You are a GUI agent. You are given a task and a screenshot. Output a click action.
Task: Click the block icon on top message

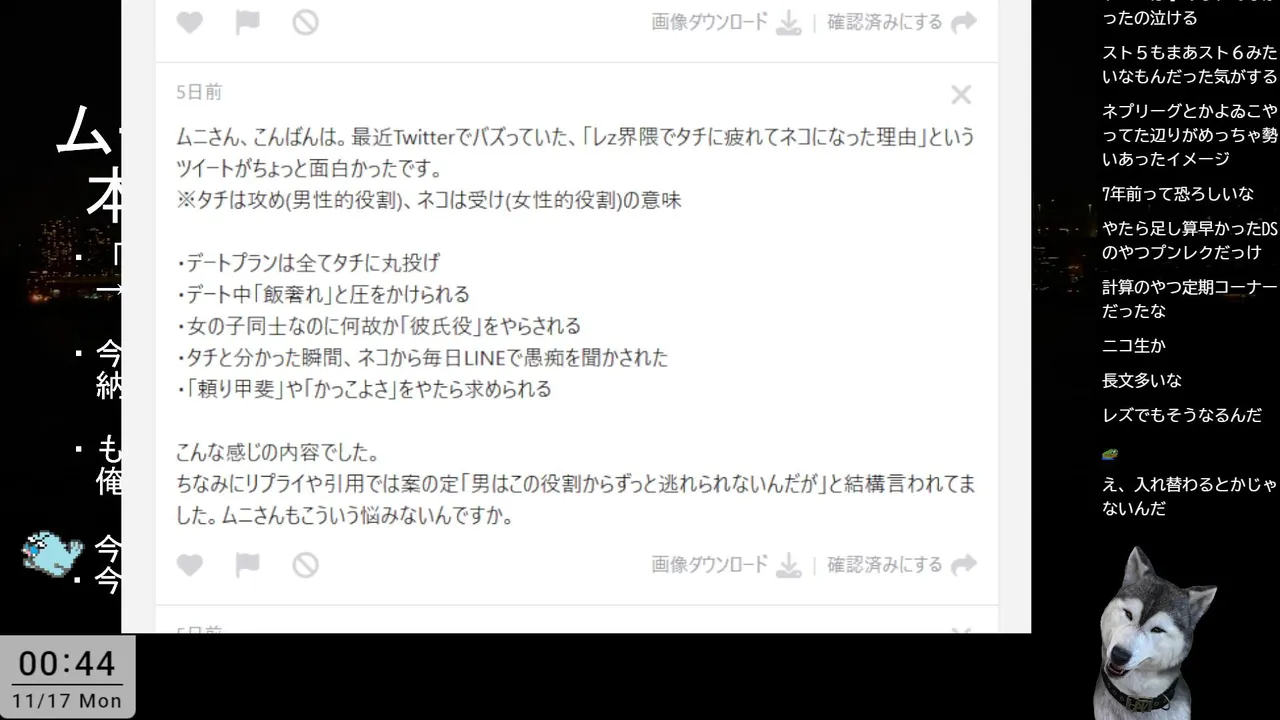(305, 22)
